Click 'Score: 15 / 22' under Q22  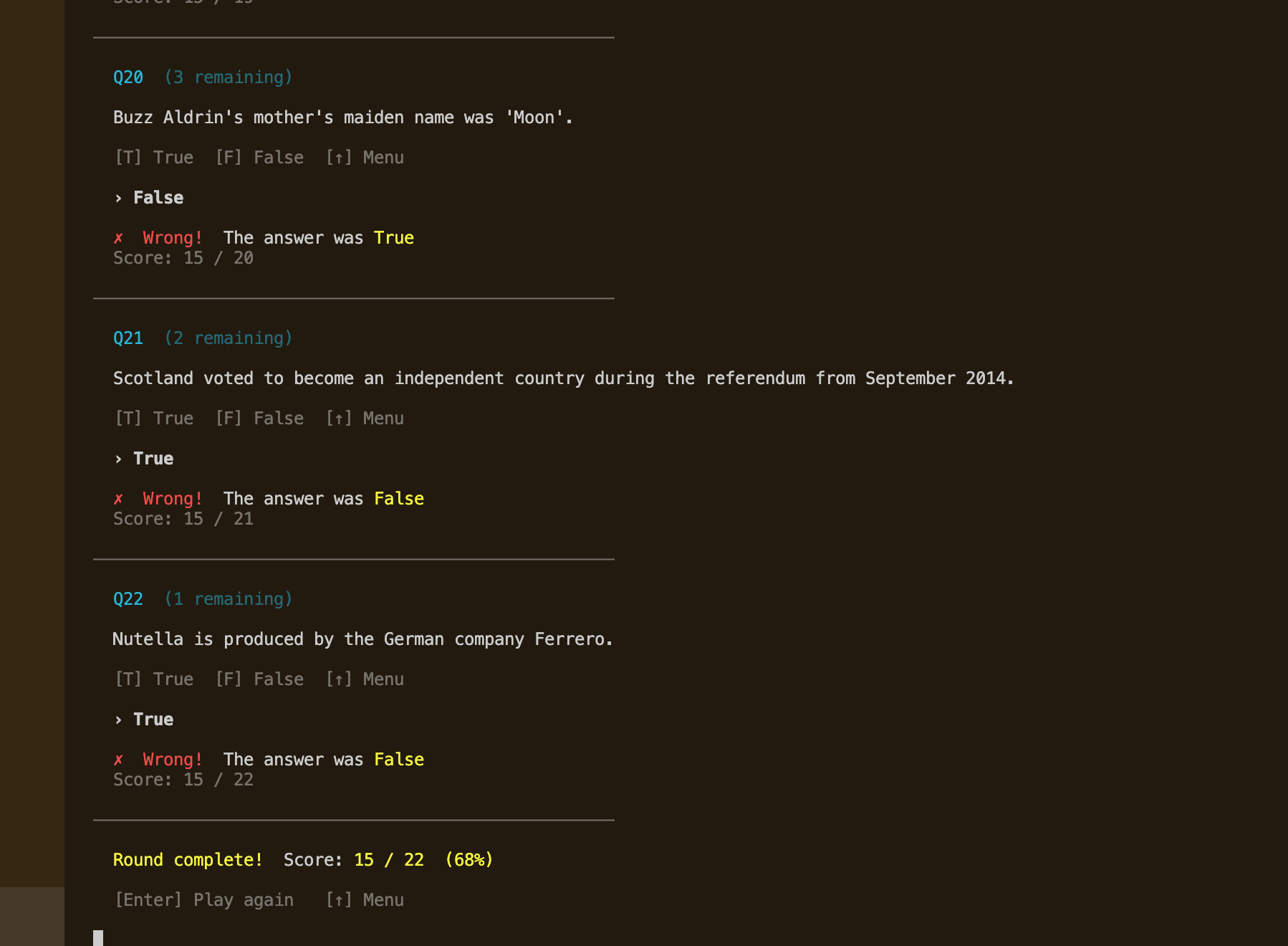(183, 780)
